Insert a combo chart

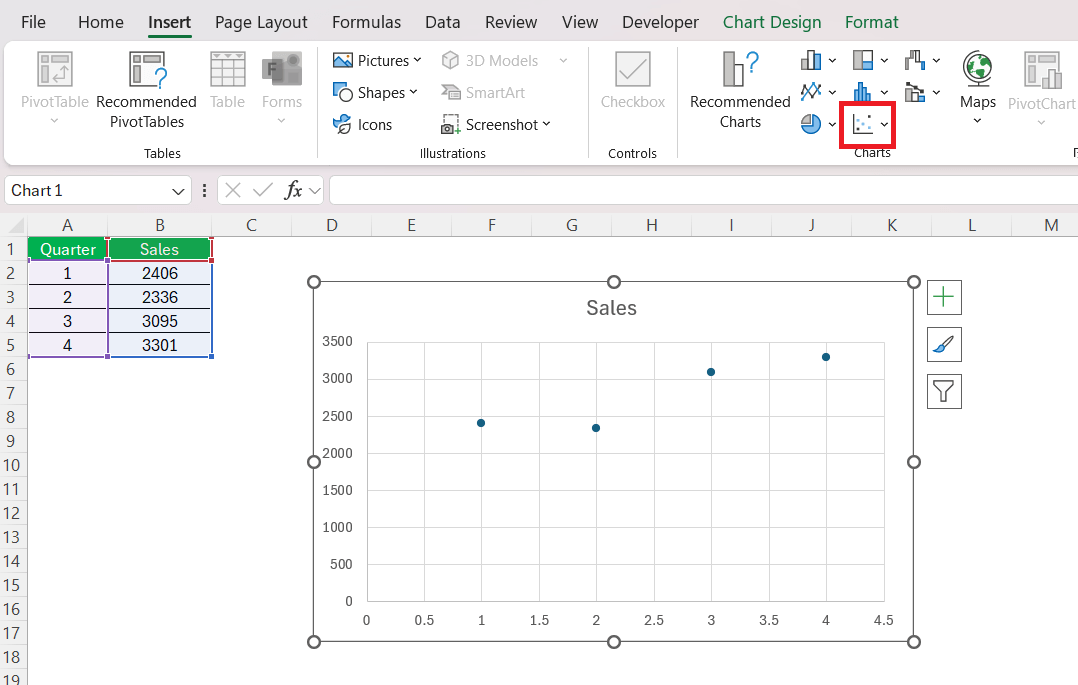point(915,91)
